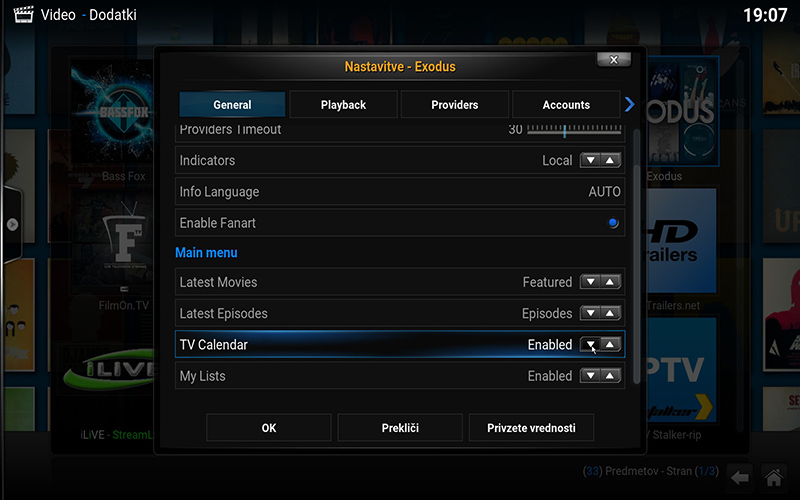
Task: Click the home icon at bottom right
Action: point(772,476)
